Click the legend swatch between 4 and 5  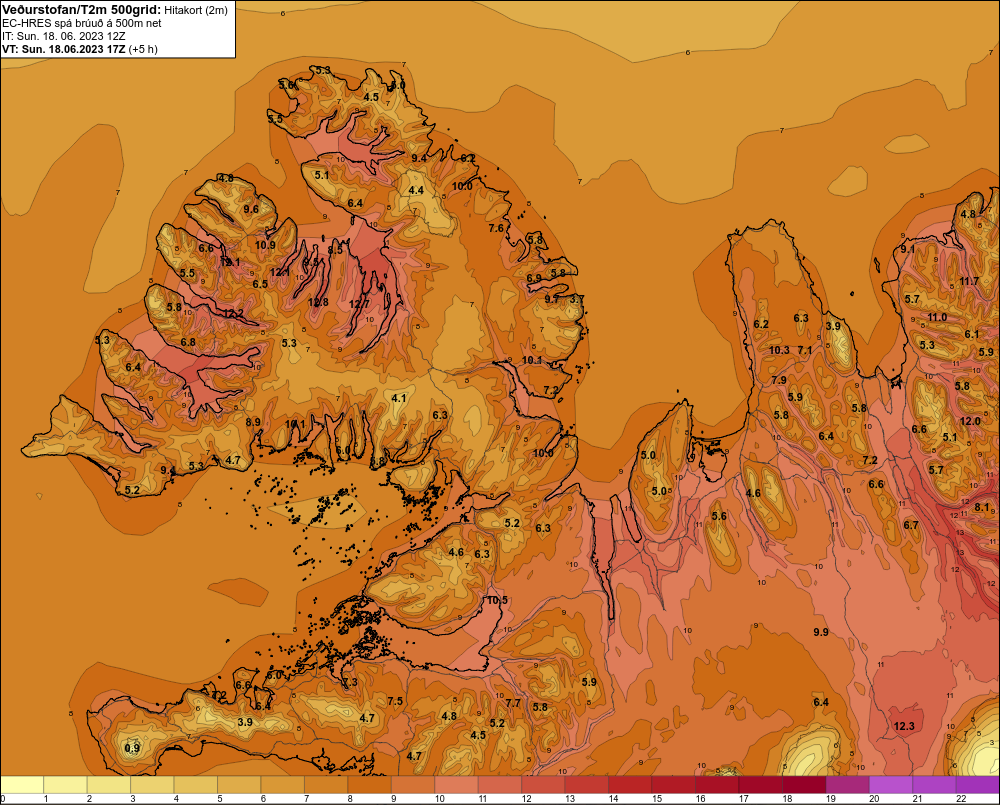coord(196,785)
